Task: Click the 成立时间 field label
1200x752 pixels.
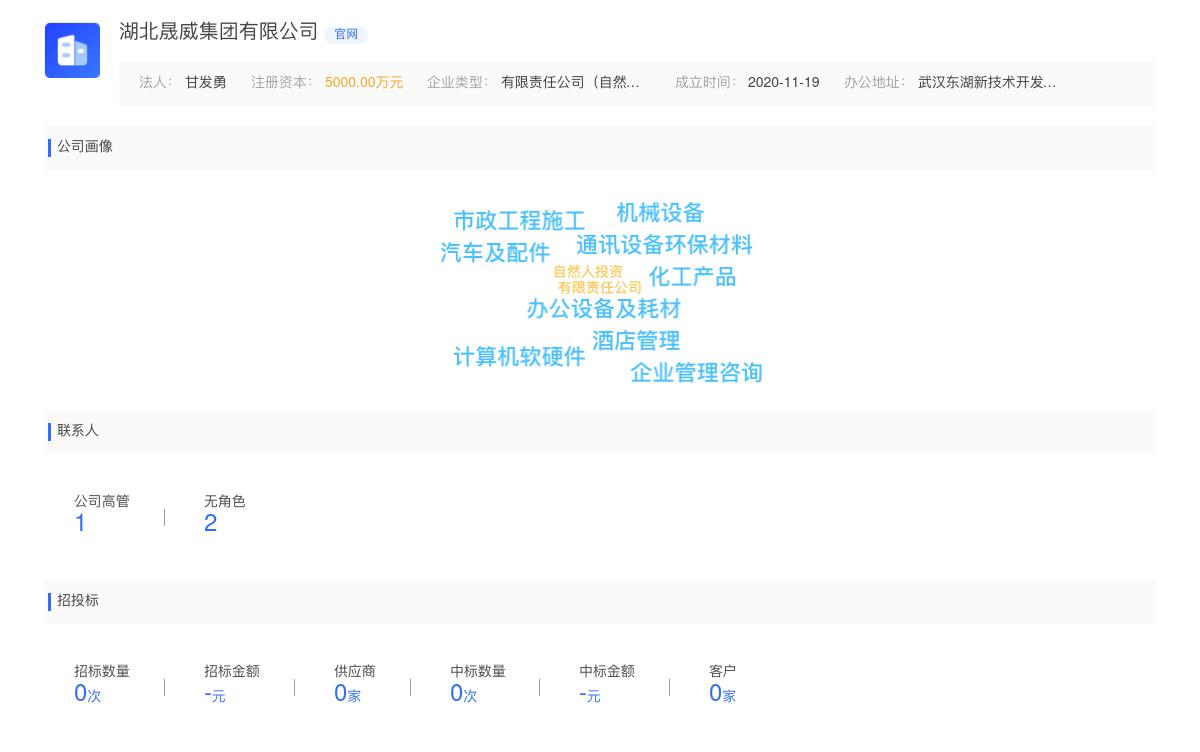Action: (706, 83)
